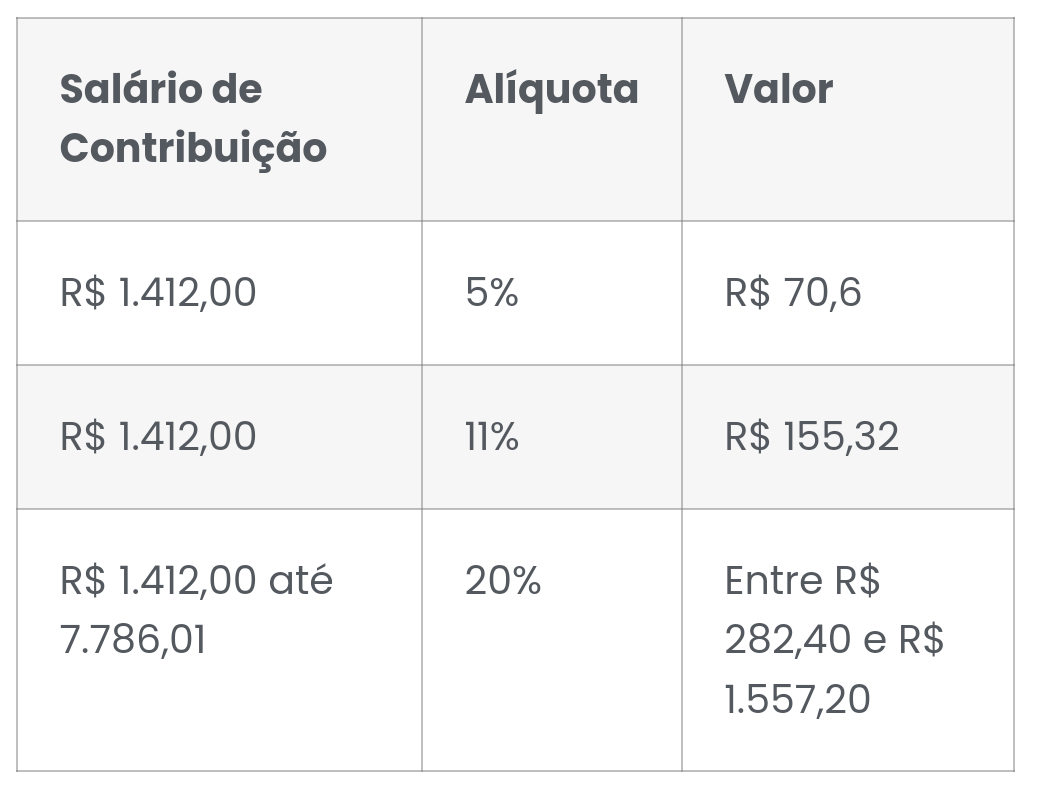This screenshot has width=1050, height=806.
Task: Click the Entre R$ 282,40 e R$ 1.557,20 cell
Action: pyautogui.click(x=848, y=640)
